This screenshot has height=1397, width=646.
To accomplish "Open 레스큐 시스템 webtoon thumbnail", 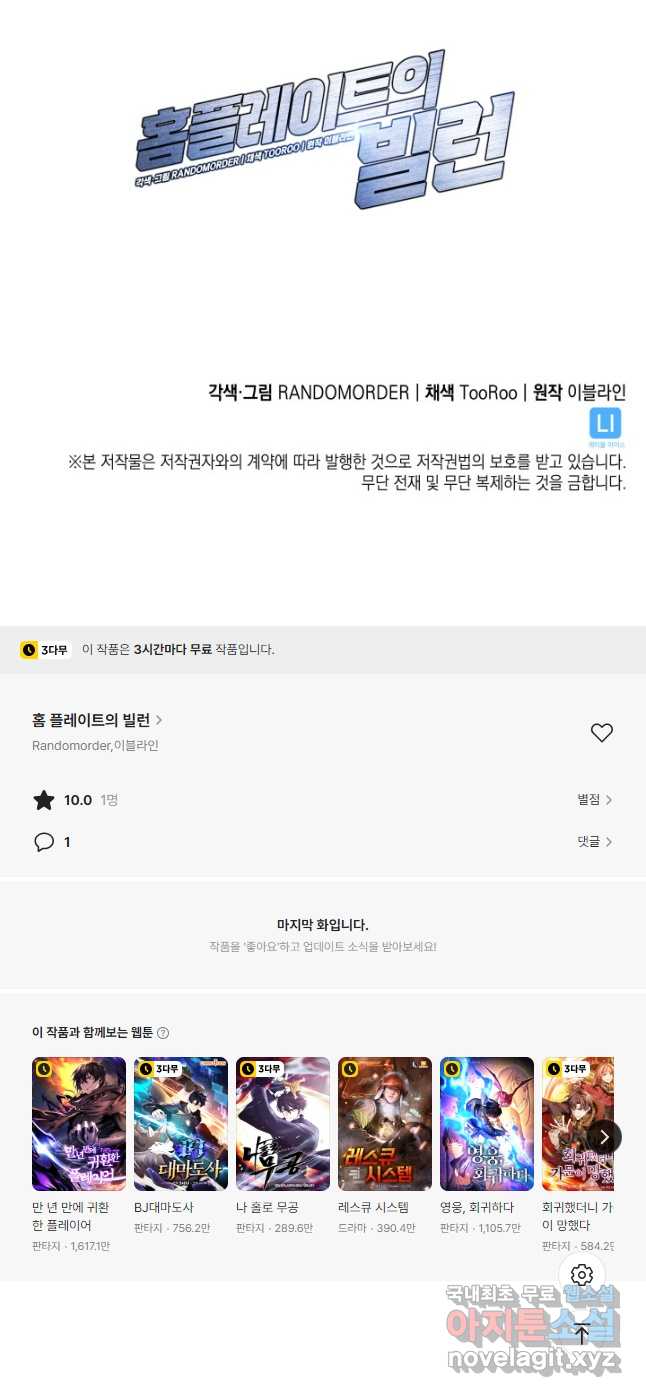I will (385, 1124).
